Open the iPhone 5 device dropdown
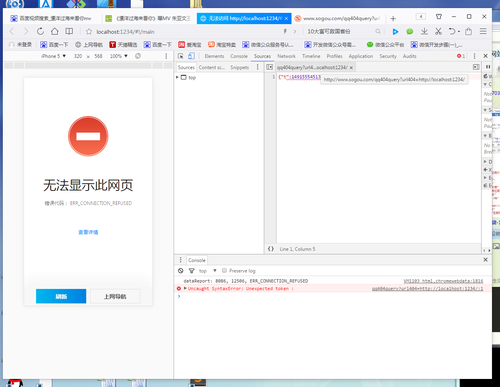 coord(53,56)
